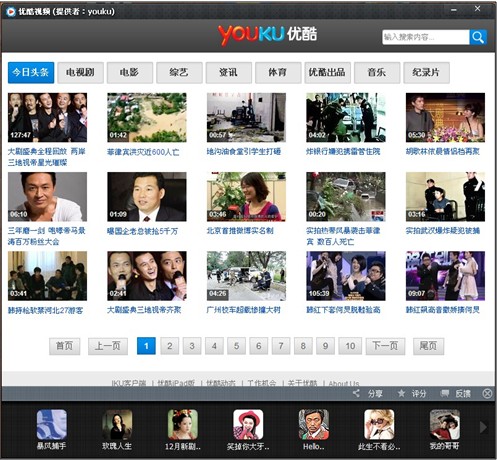
Task: Click the feedback speech icon 反馈
Action: pos(445,393)
